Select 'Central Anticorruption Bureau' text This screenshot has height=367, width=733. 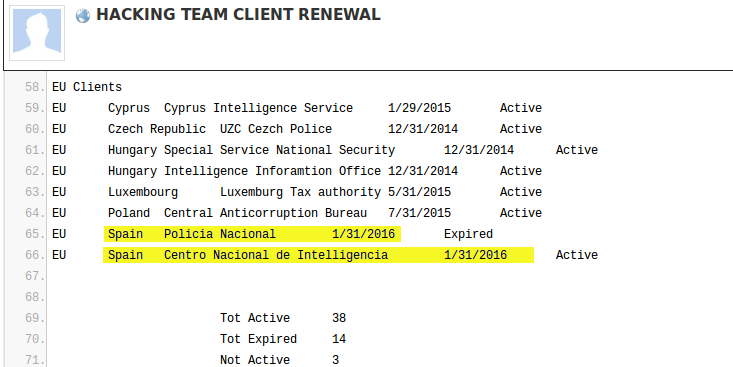(266, 213)
